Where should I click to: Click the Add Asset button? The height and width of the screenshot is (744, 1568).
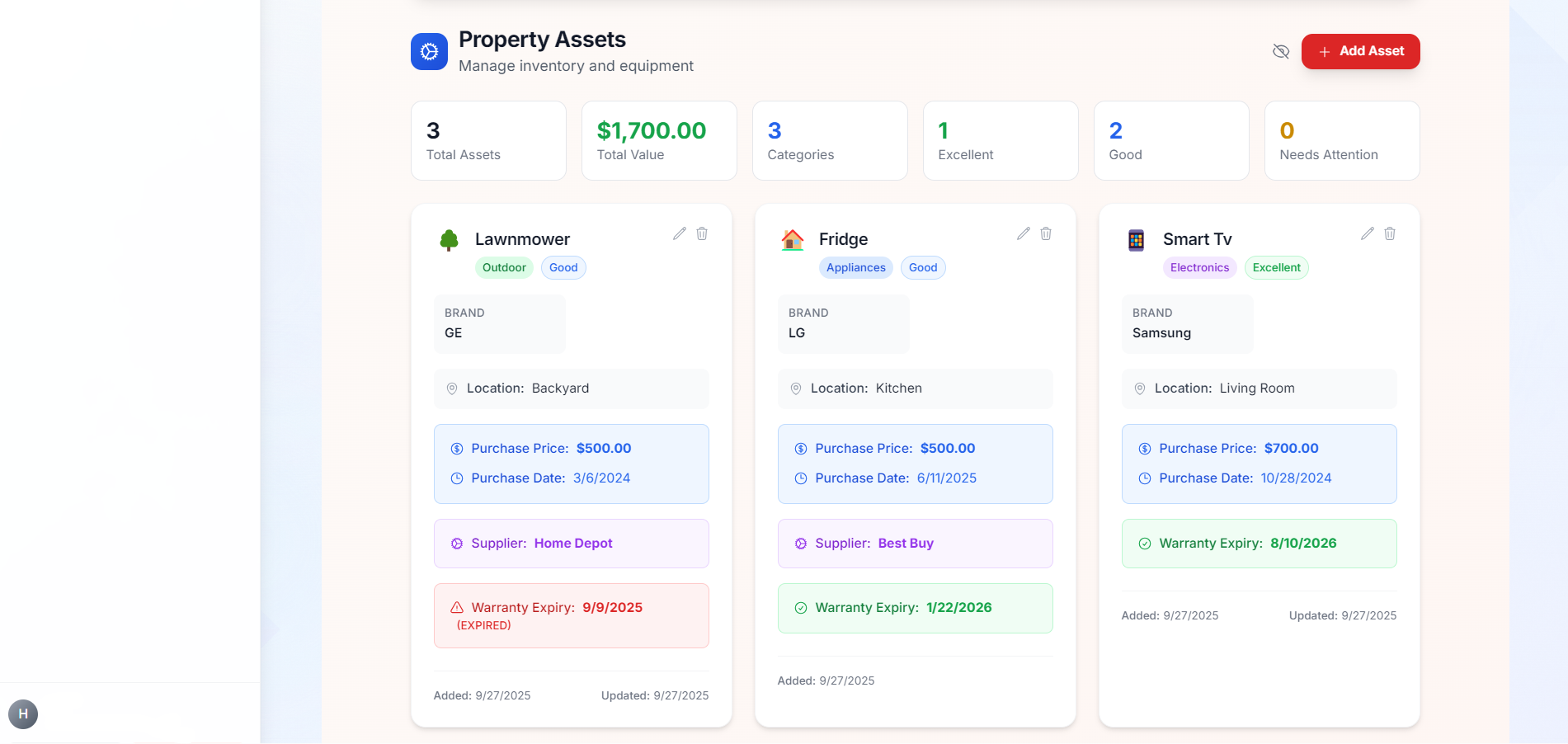coord(1360,51)
